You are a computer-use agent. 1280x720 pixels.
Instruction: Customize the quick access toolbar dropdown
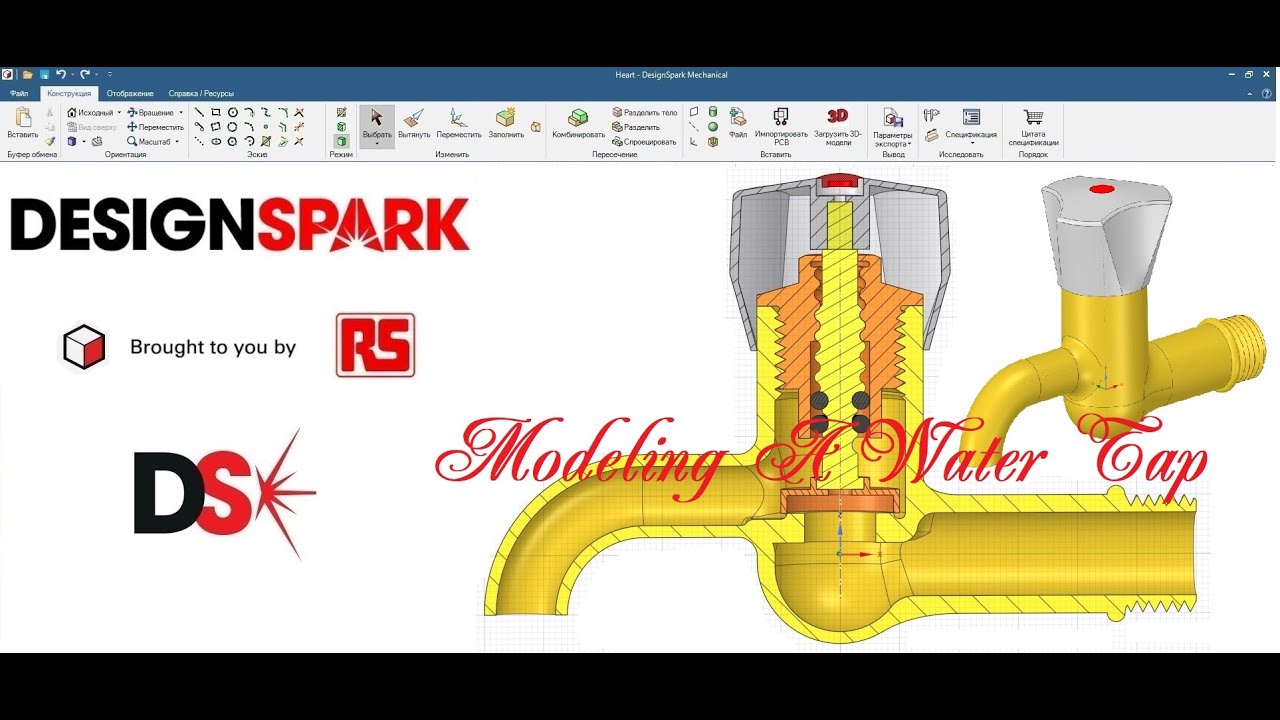pyautogui.click(x=110, y=75)
